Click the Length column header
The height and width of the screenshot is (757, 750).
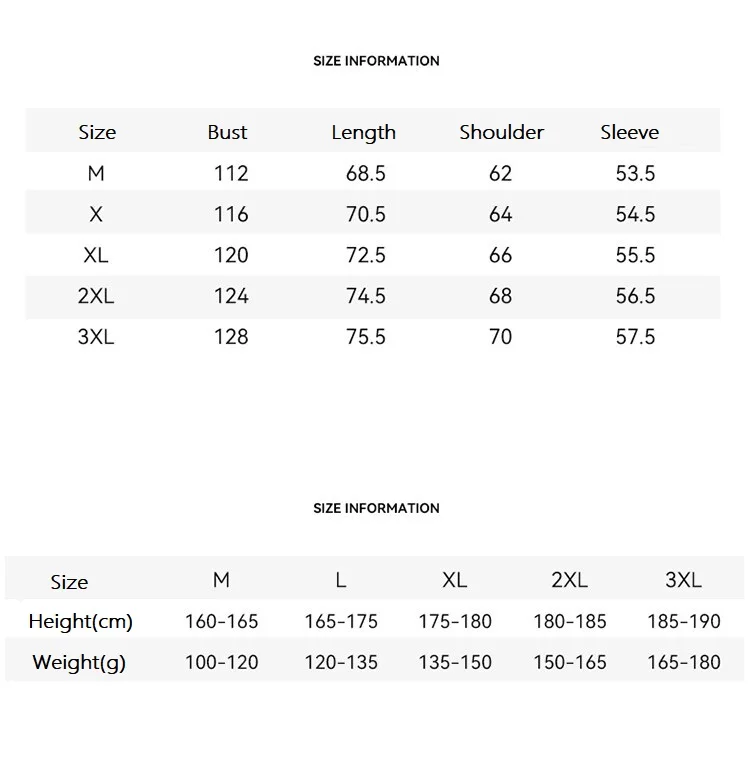click(363, 132)
